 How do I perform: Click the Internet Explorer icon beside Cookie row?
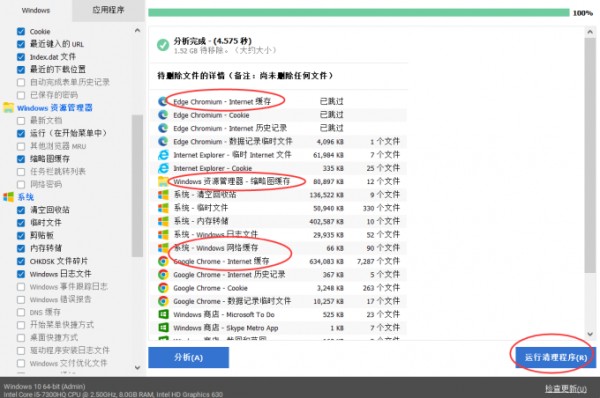tap(163, 168)
